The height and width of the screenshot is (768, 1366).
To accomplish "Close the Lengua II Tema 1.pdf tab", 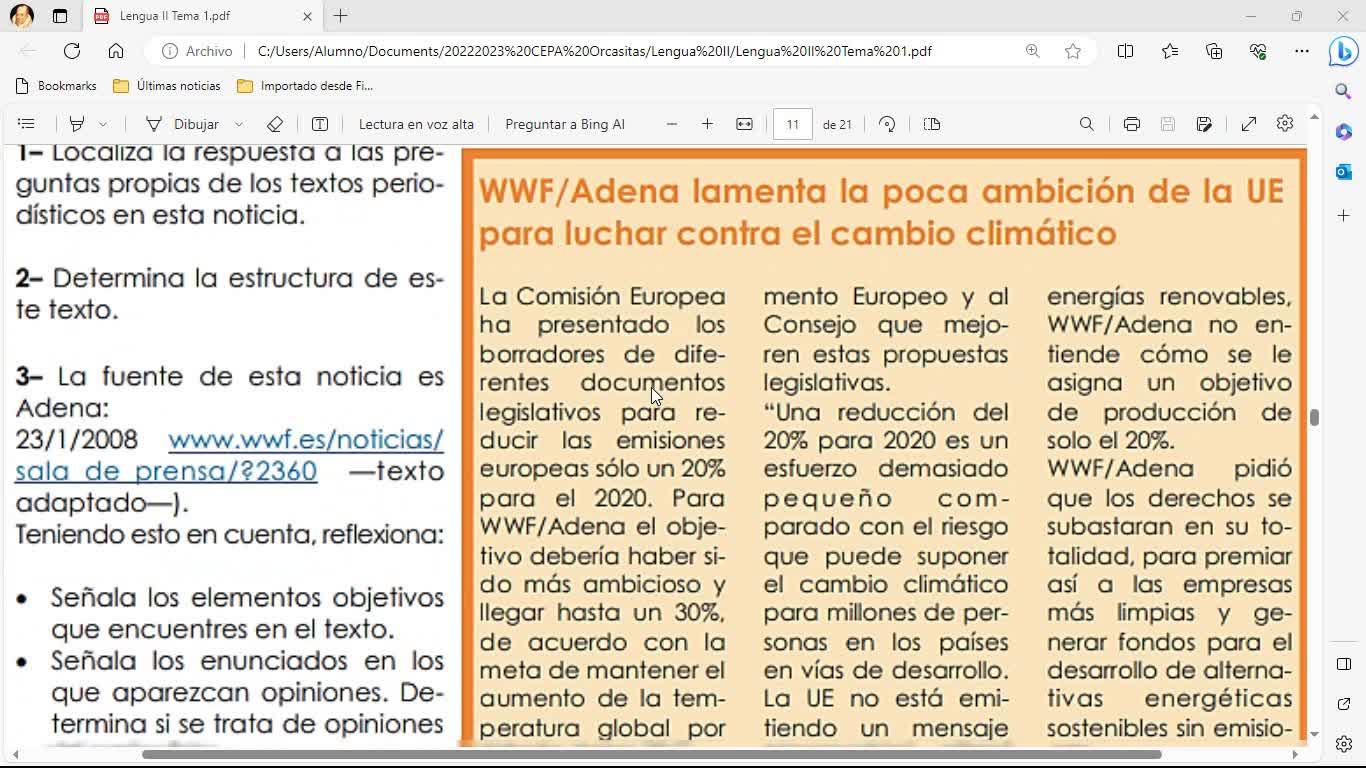I will coord(307,16).
